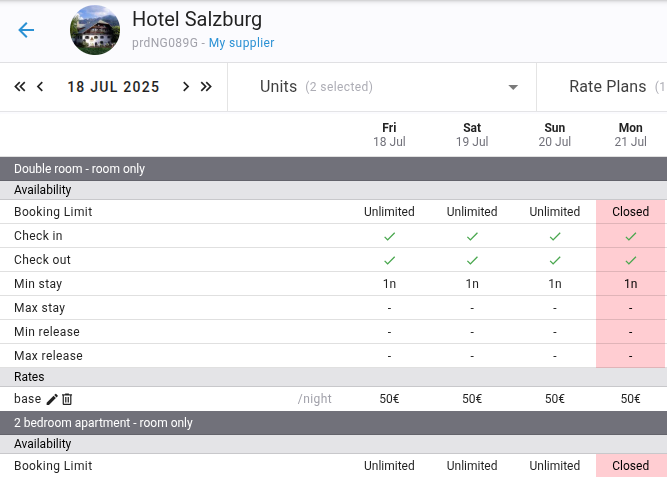Toggle Check in checkmark for Mon 21 Jul

click(630, 236)
